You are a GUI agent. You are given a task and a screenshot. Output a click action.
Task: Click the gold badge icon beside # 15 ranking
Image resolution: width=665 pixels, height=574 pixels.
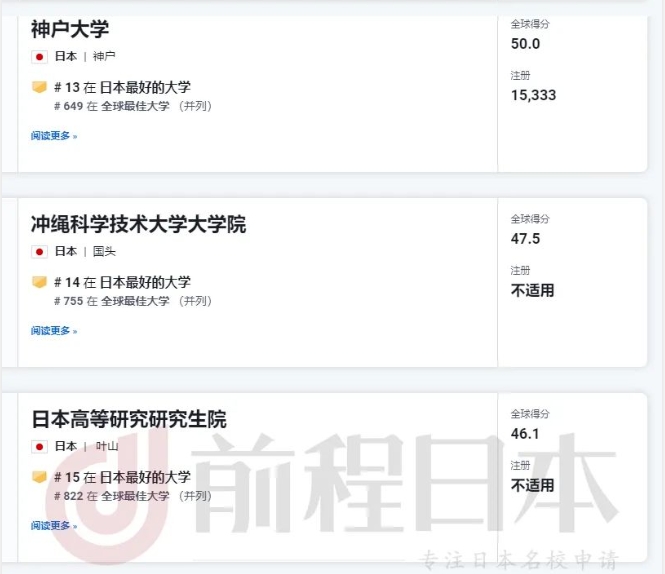coord(39,477)
